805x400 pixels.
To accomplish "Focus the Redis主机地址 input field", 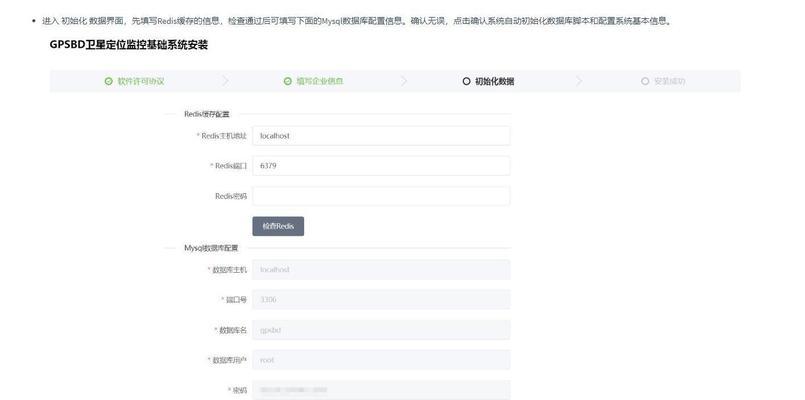I will pos(381,136).
